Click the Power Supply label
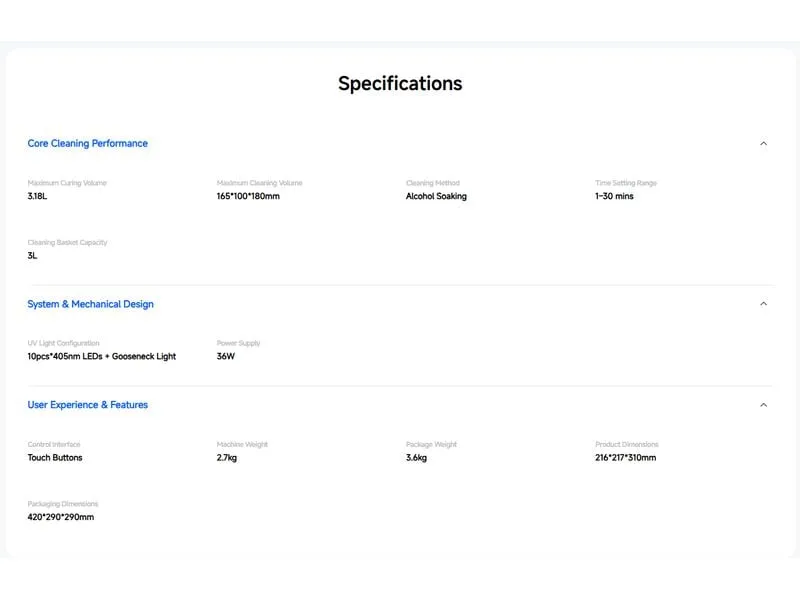This screenshot has width=800, height=600. [238, 343]
